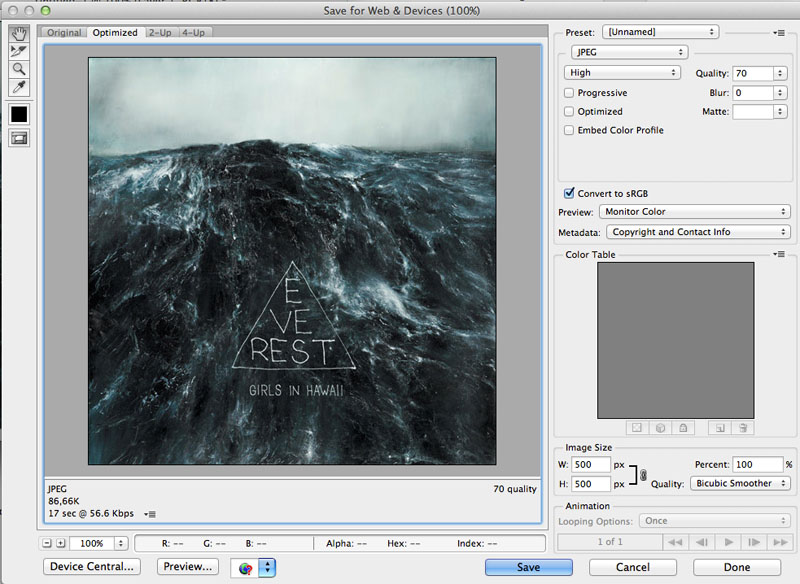
Task: Click the constrain proportions link icon
Action: (643, 475)
